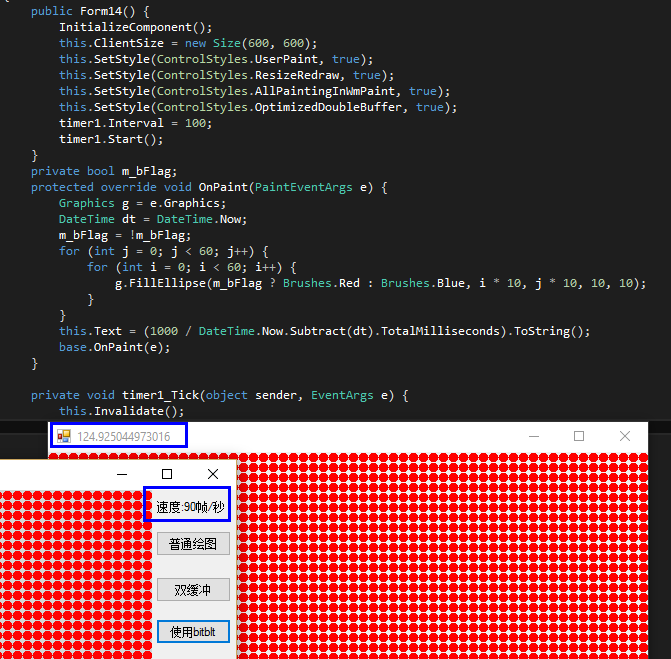Click the 普通绘图 button
The height and width of the screenshot is (659, 671).
(x=193, y=544)
